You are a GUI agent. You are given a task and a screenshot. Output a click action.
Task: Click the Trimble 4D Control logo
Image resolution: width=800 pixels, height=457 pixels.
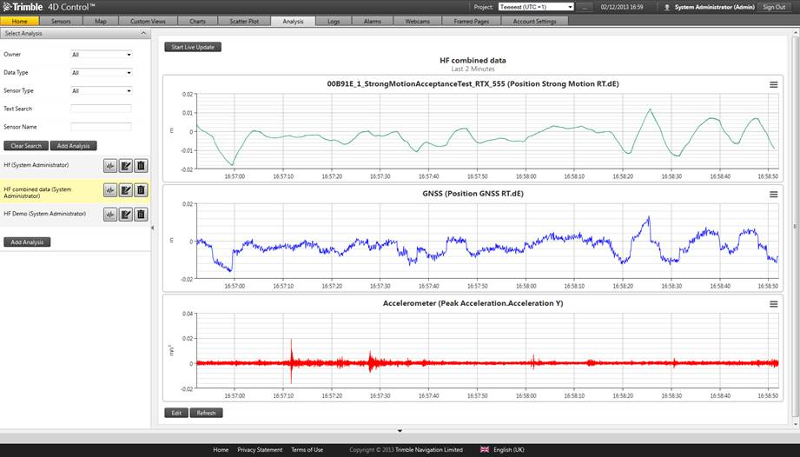tap(48, 7)
